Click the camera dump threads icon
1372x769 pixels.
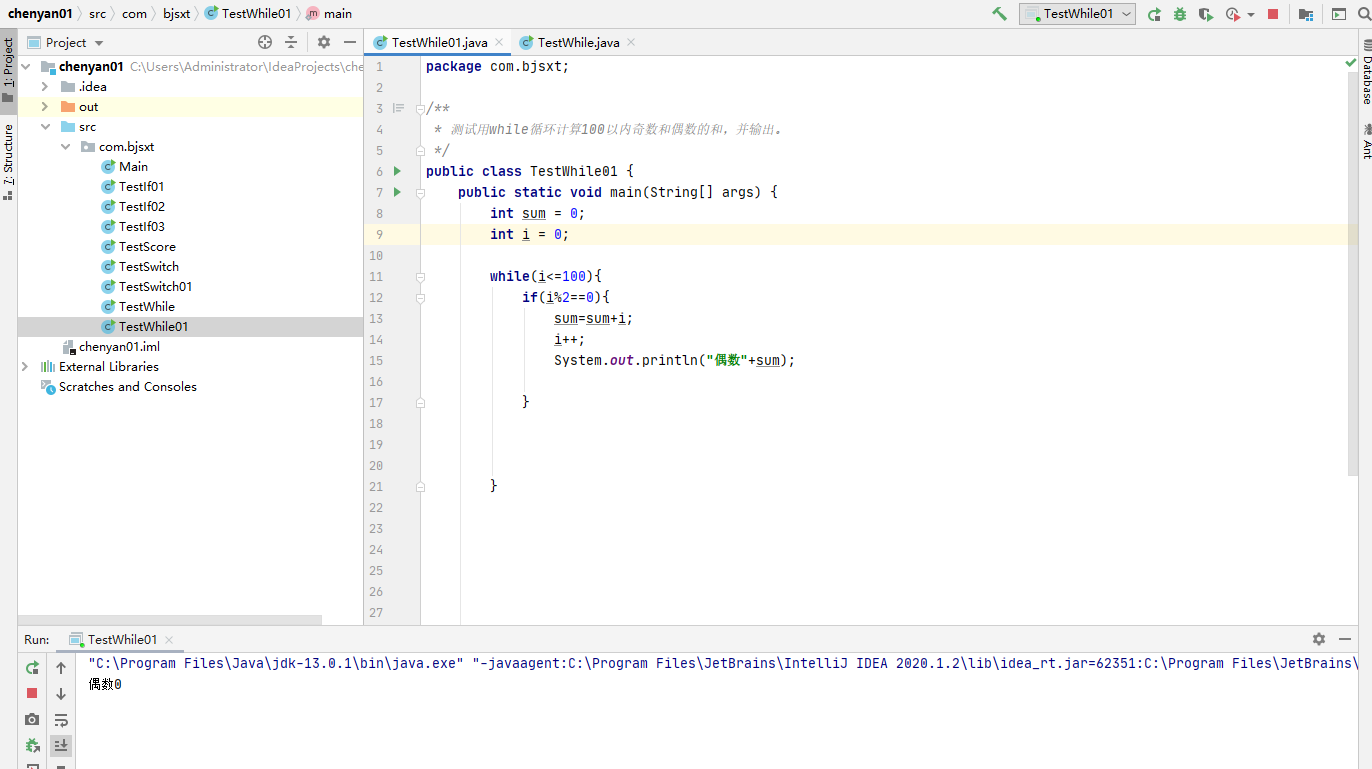coord(32,719)
